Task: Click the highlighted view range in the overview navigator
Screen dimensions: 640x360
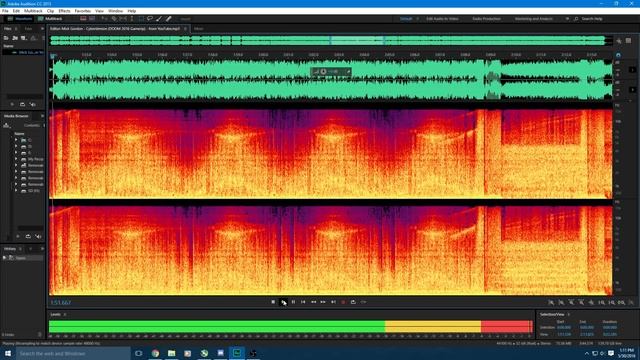Action: [x=357, y=40]
